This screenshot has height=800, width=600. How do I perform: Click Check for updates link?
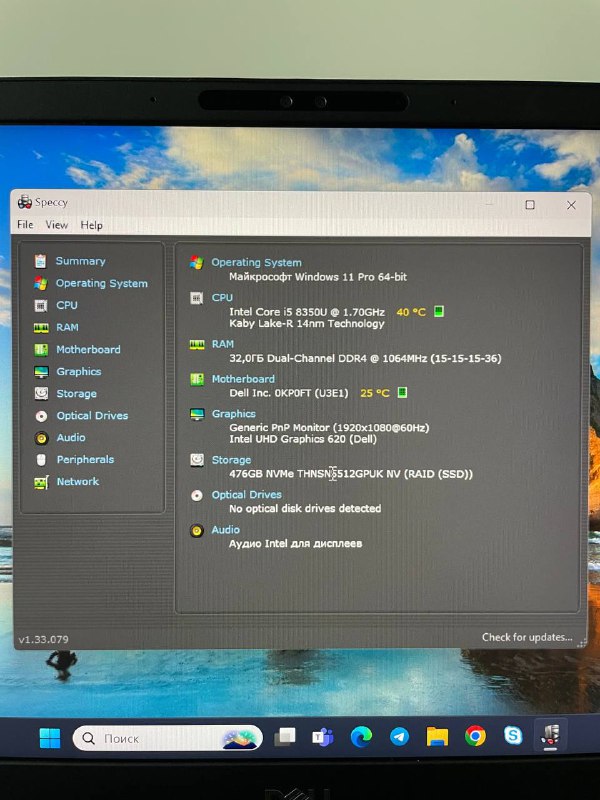(x=527, y=637)
